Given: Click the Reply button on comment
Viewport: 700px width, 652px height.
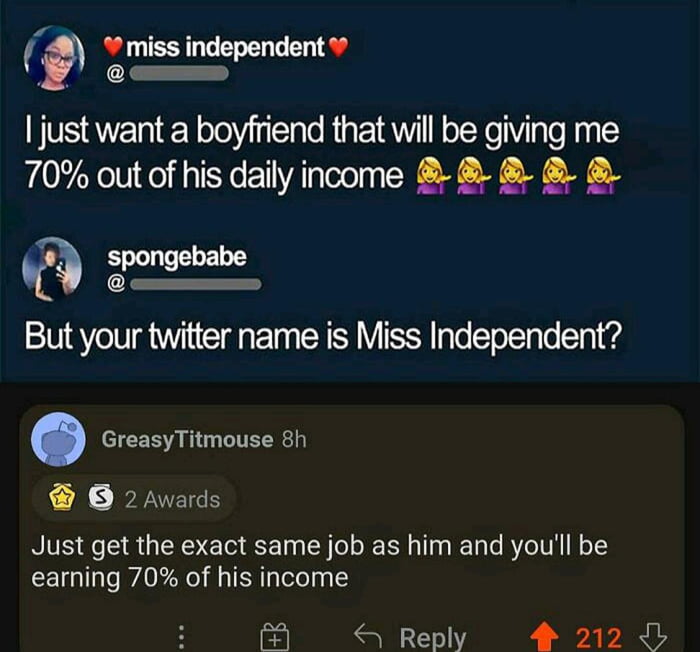Looking at the screenshot, I should (410, 637).
